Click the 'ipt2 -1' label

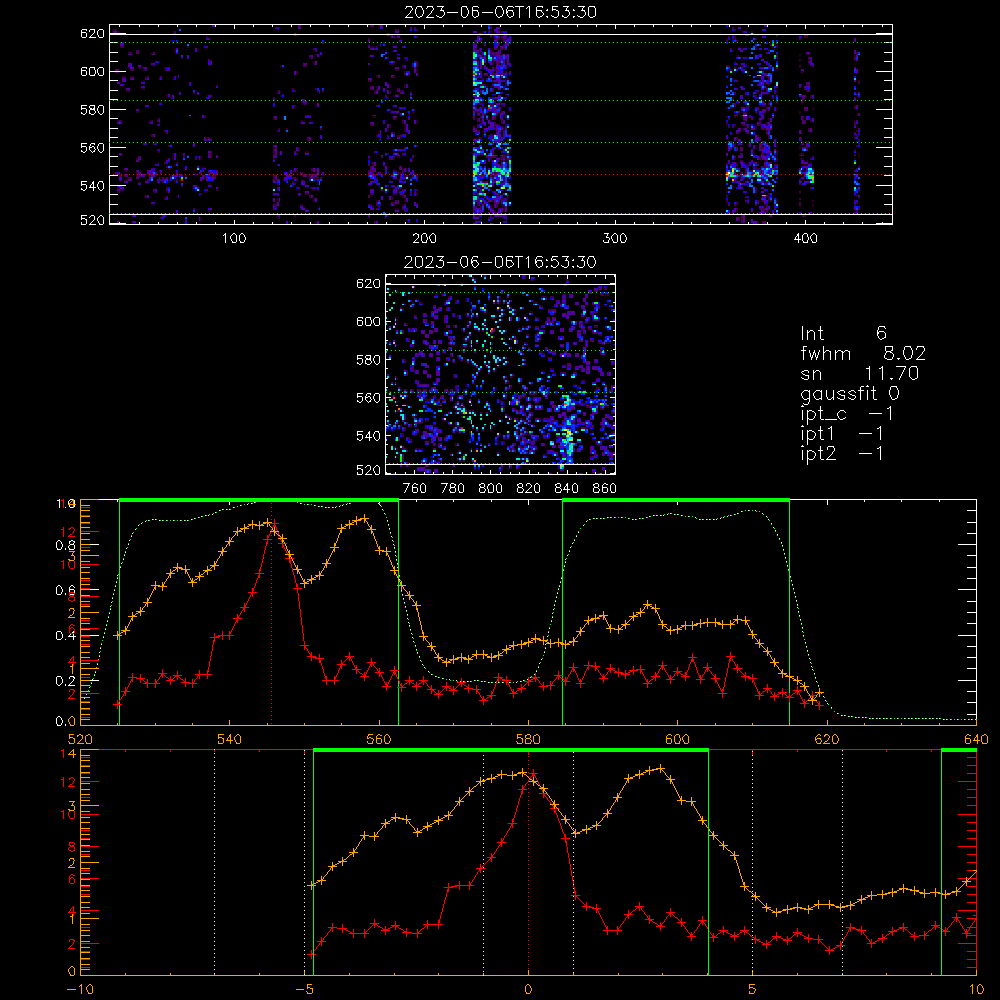click(842, 453)
